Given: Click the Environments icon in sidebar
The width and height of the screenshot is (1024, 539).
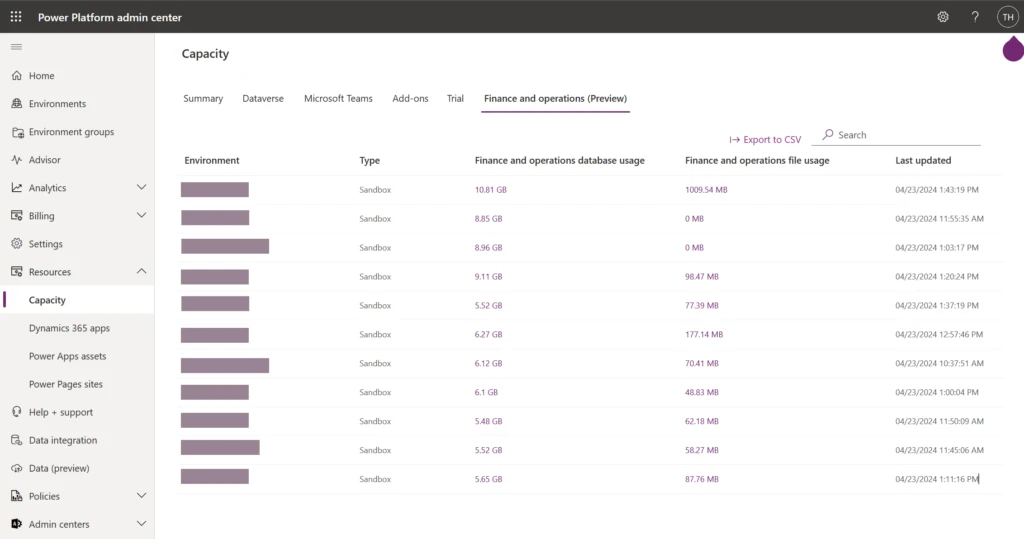Looking at the screenshot, I should 17,104.
